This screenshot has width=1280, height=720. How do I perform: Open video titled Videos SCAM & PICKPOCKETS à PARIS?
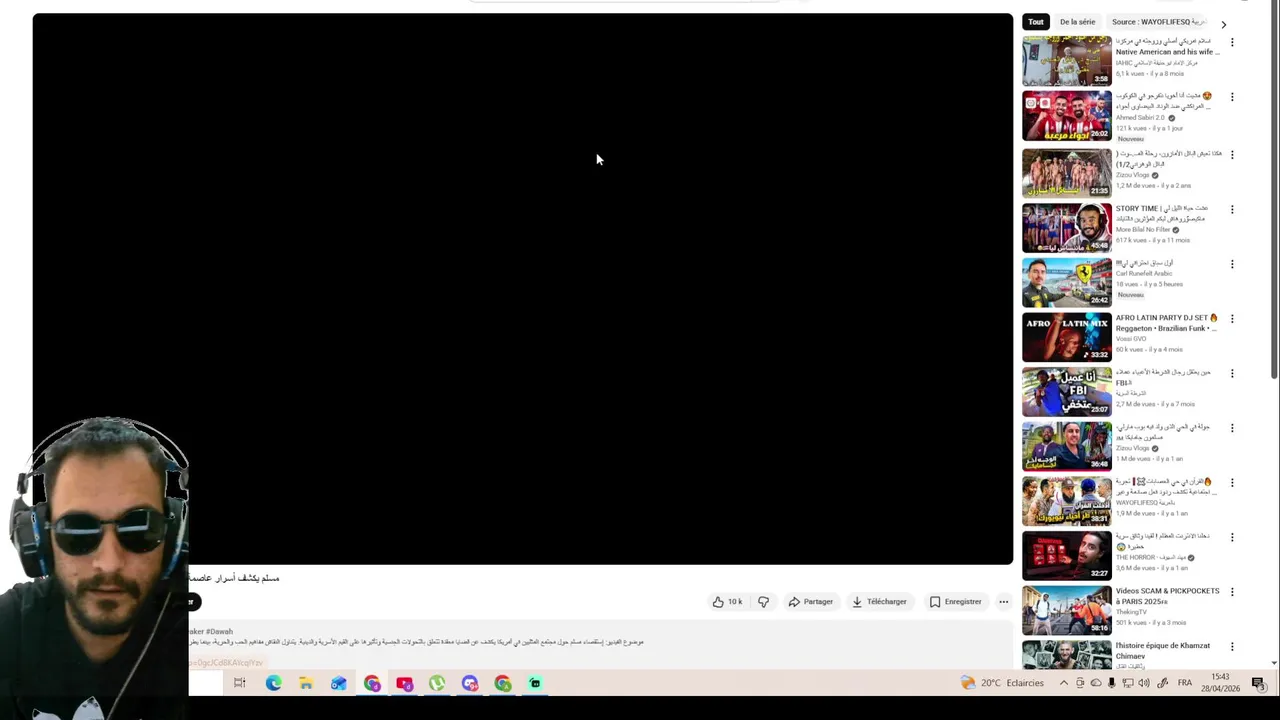pyautogui.click(x=1167, y=596)
